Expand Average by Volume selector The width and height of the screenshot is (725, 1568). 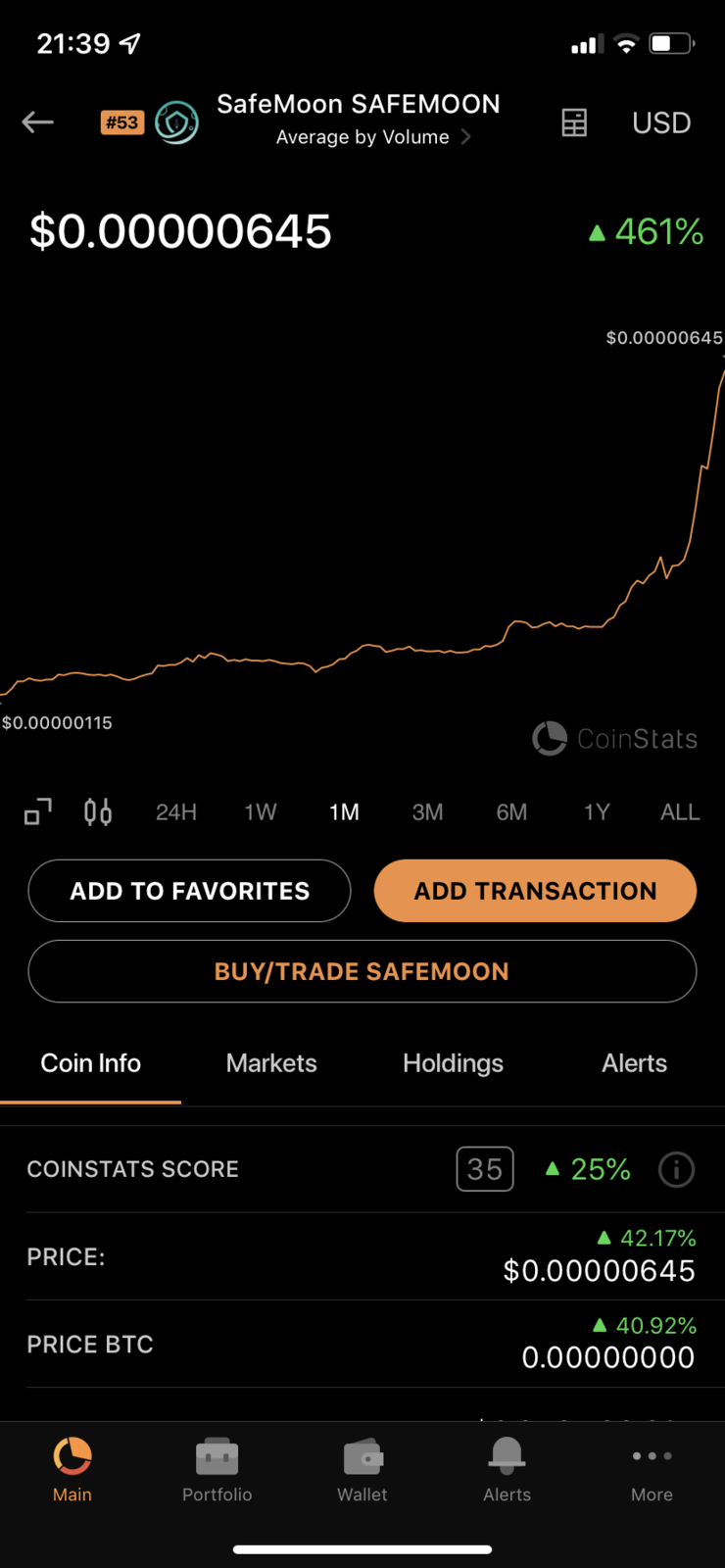coord(372,137)
